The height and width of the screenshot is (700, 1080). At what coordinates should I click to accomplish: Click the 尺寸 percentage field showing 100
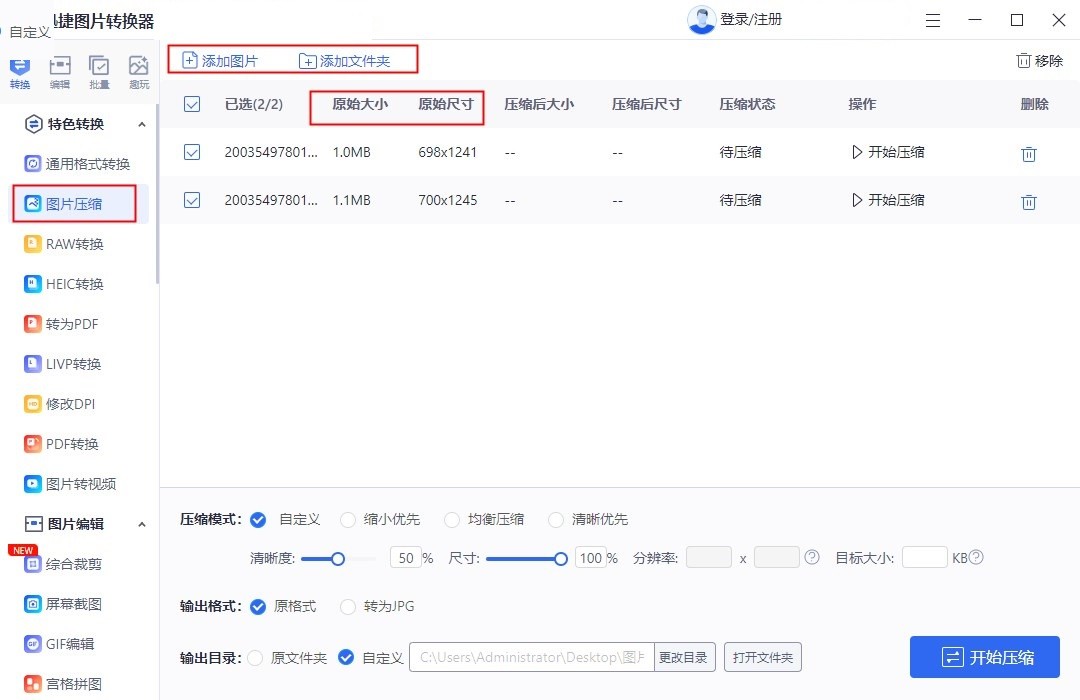click(590, 558)
